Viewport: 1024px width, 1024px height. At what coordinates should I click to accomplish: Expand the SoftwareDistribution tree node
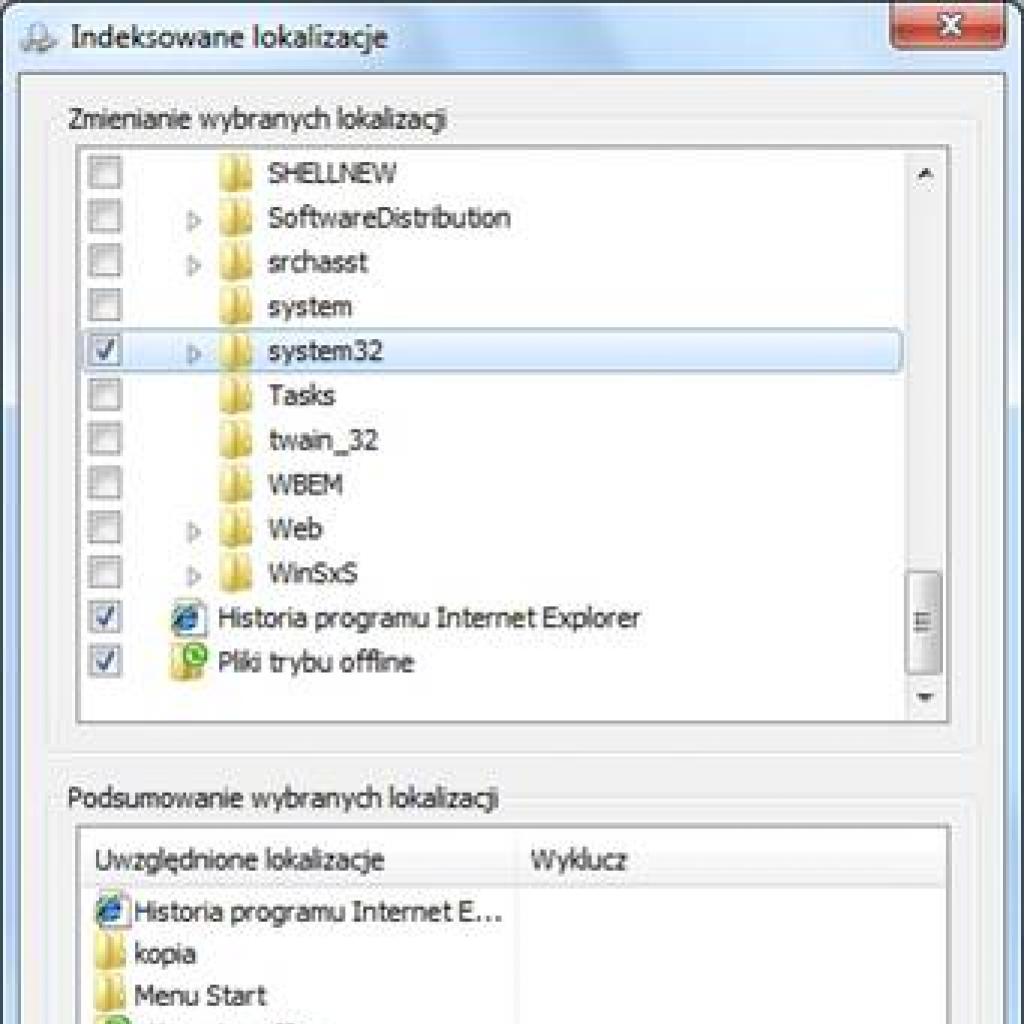(x=194, y=219)
